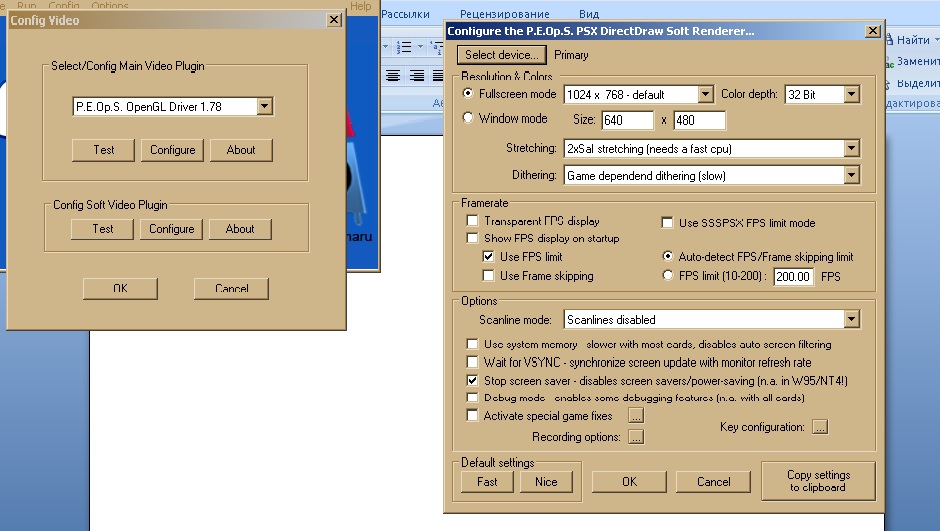Apply Fast default settings
Image resolution: width=940 pixels, height=531 pixels.
487,482
